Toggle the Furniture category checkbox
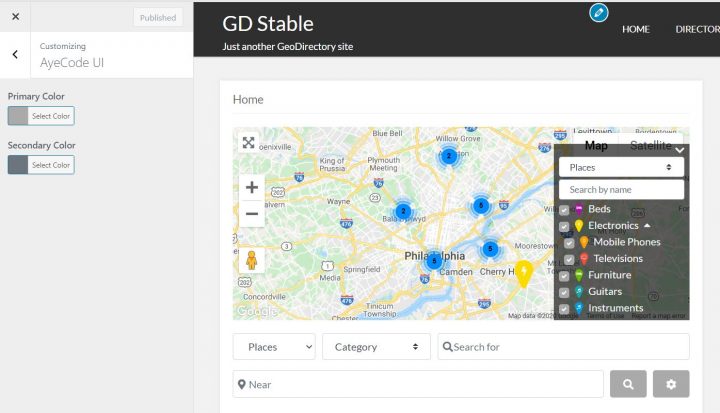Viewport: 720px width, 413px height. [564, 275]
